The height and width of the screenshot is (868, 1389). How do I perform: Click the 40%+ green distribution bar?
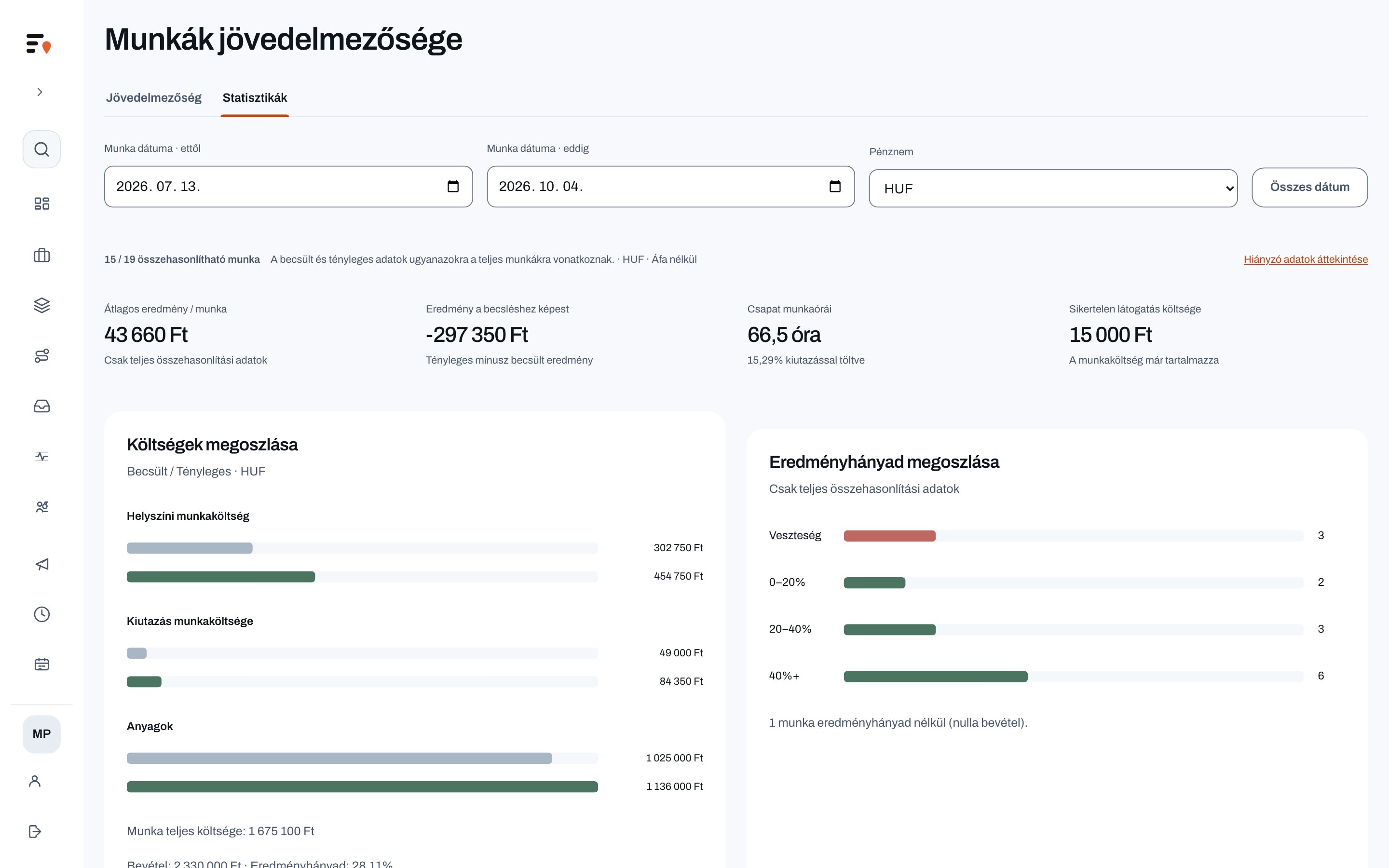tap(936, 676)
